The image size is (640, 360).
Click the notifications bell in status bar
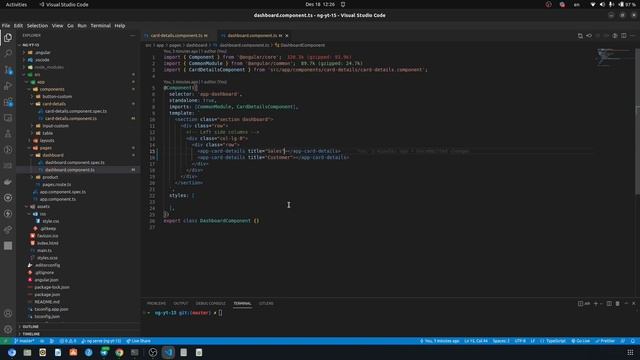633,341
